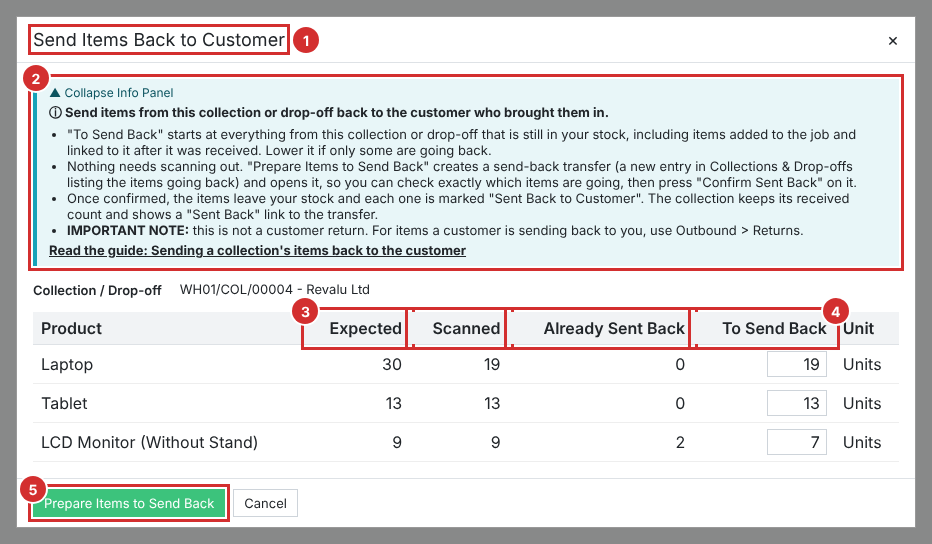Click the To Send Back column header

774,329
